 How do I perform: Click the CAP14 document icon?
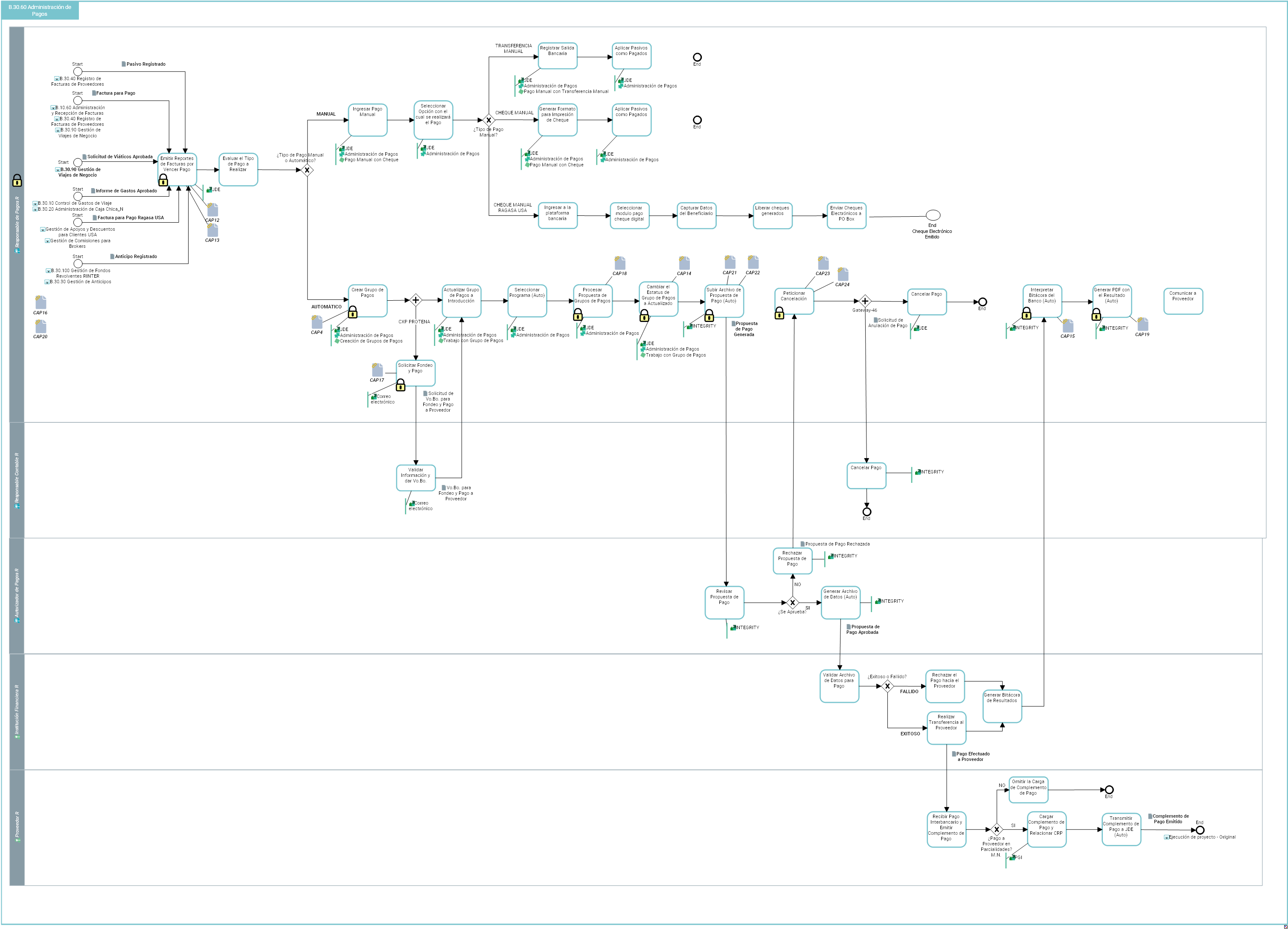tap(684, 263)
